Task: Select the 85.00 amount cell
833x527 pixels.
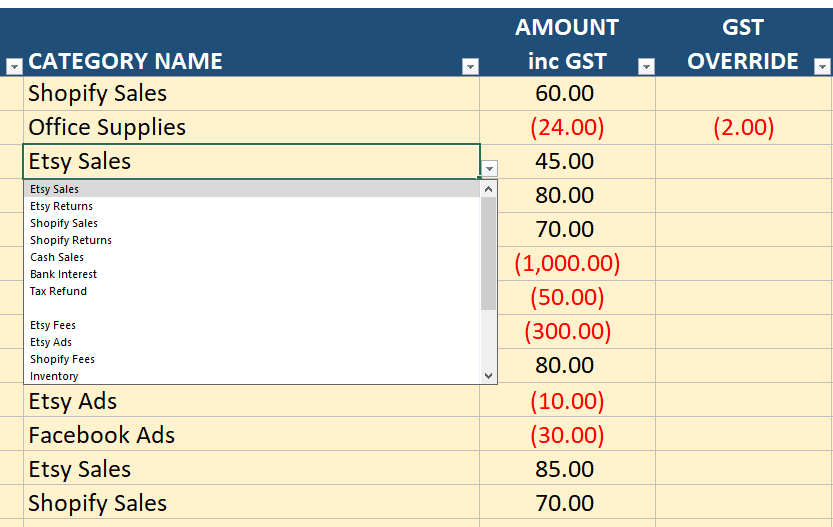Action: tap(567, 469)
